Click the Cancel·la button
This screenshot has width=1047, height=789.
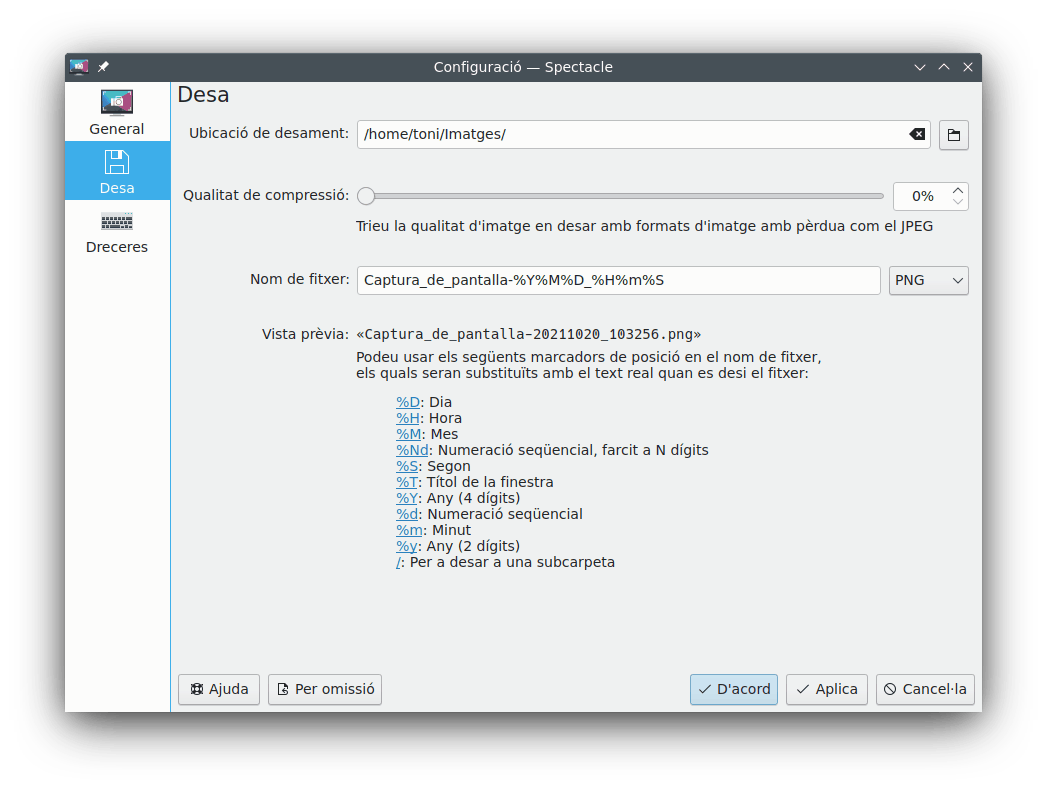(x=925, y=689)
